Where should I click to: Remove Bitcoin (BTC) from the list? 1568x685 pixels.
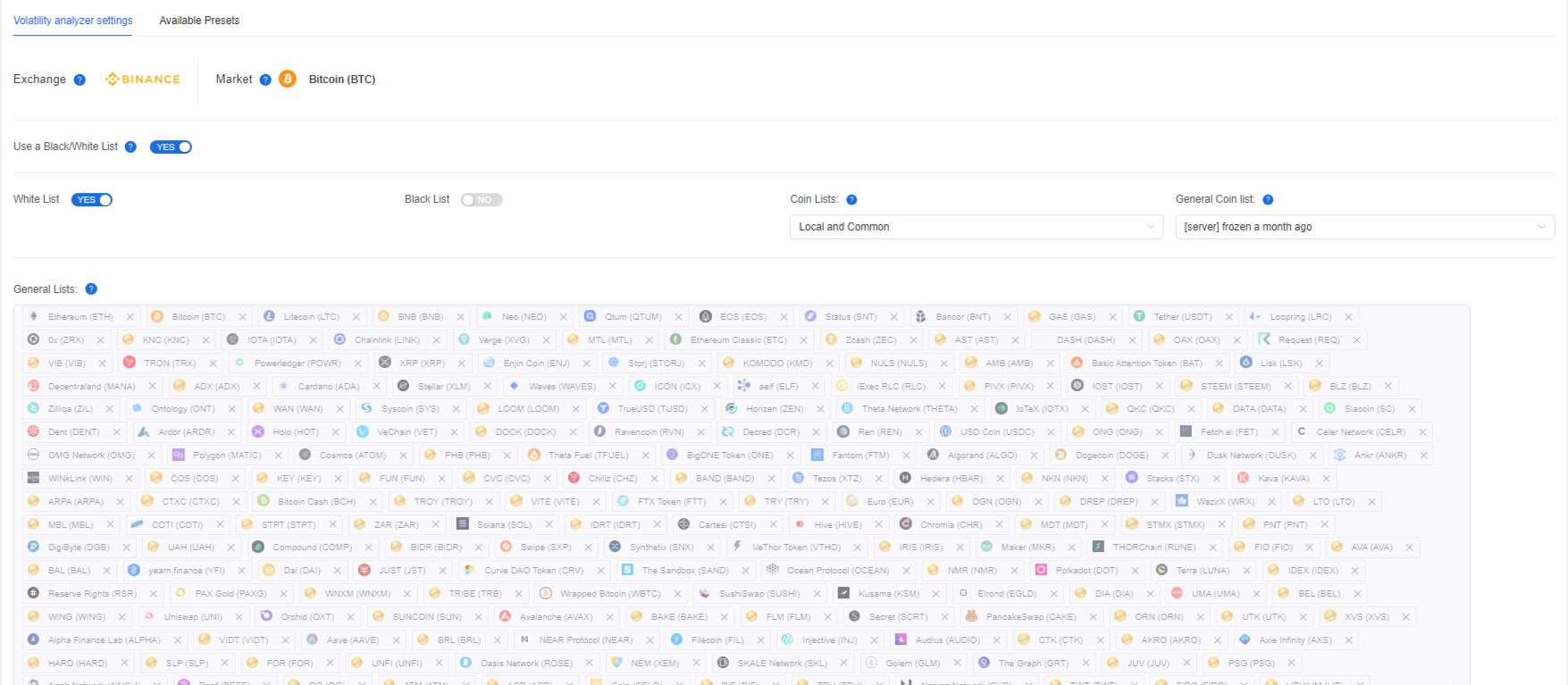tap(242, 317)
